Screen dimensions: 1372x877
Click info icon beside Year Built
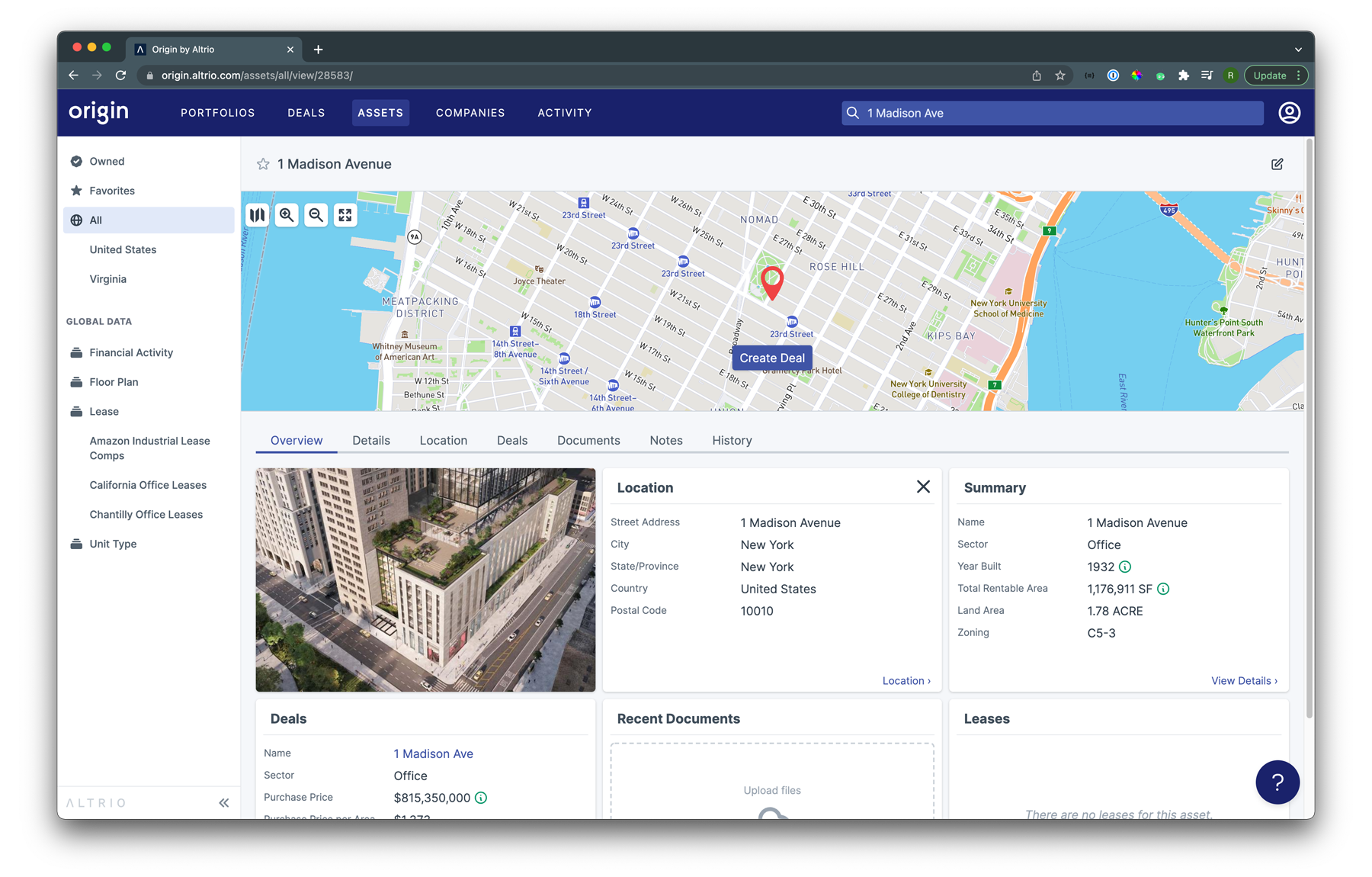(1125, 567)
